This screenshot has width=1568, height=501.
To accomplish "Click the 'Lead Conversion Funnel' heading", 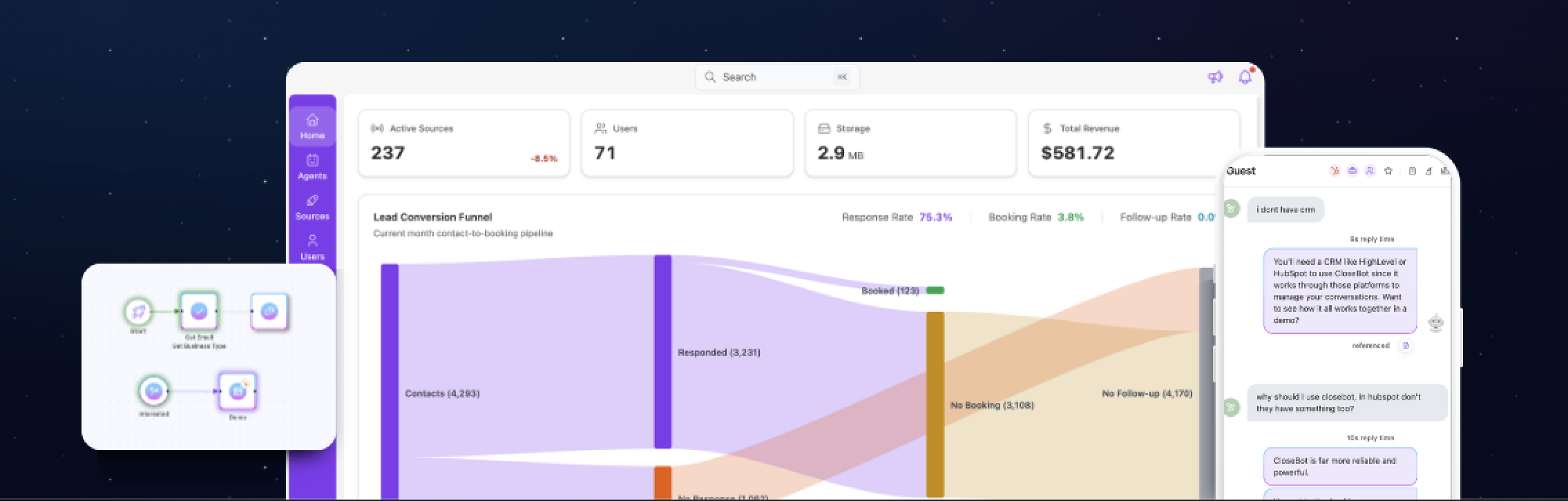I will pos(432,217).
